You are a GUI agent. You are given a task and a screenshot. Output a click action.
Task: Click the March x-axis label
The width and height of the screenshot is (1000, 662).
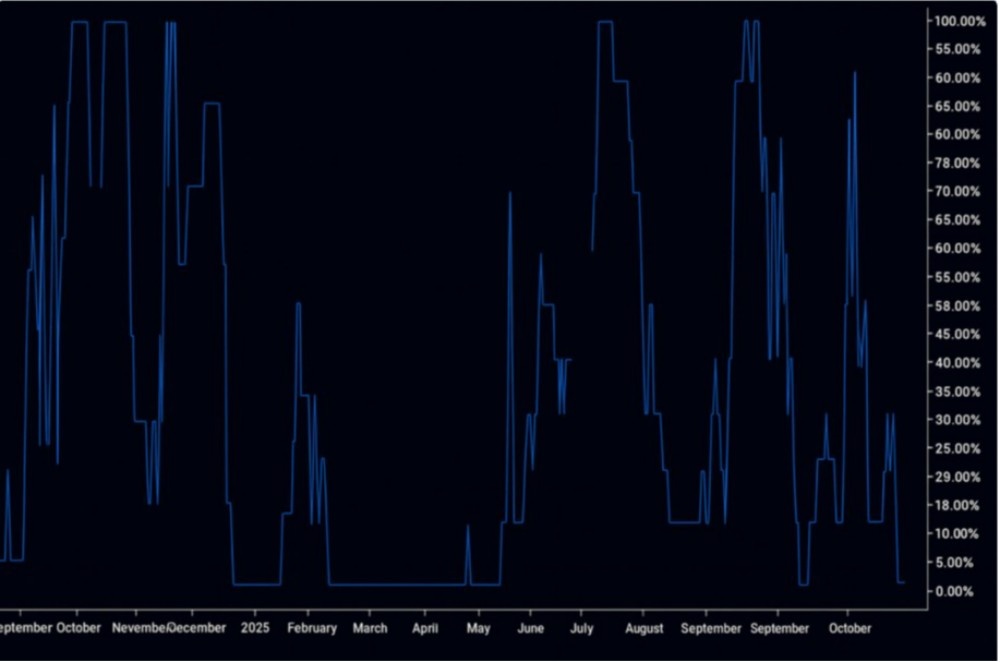pyautogui.click(x=369, y=628)
